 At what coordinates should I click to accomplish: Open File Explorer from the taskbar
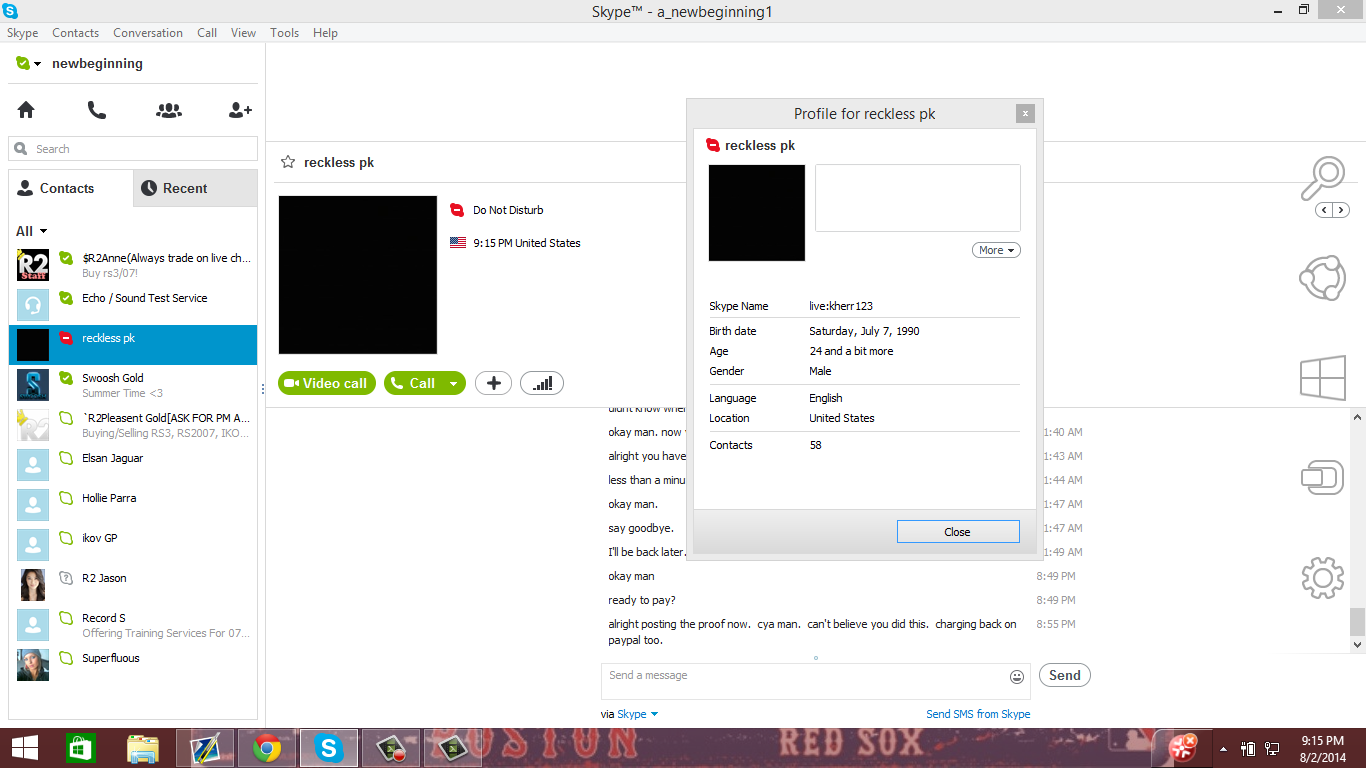click(143, 748)
